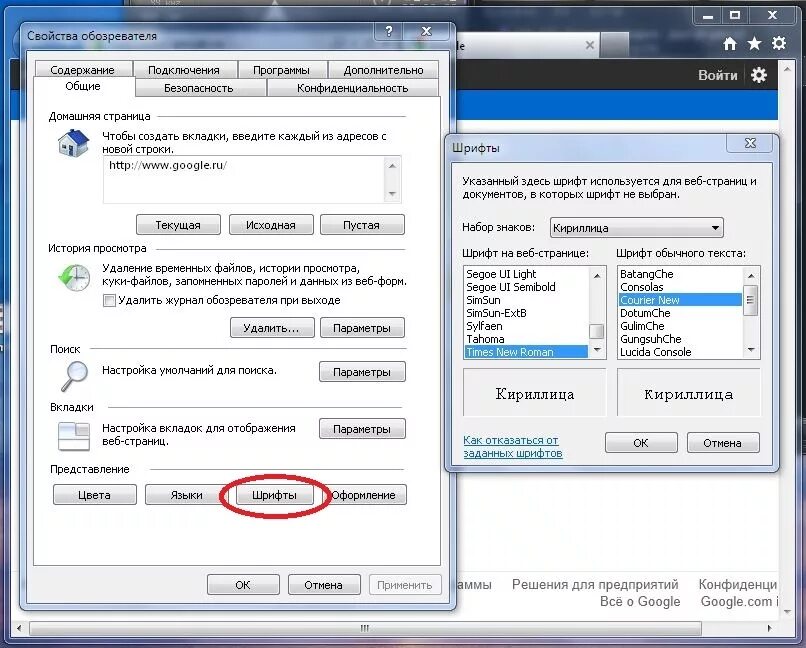Select GungsuhChe in plain text fonts
Image resolution: width=806 pixels, height=648 pixels.
(x=680, y=339)
